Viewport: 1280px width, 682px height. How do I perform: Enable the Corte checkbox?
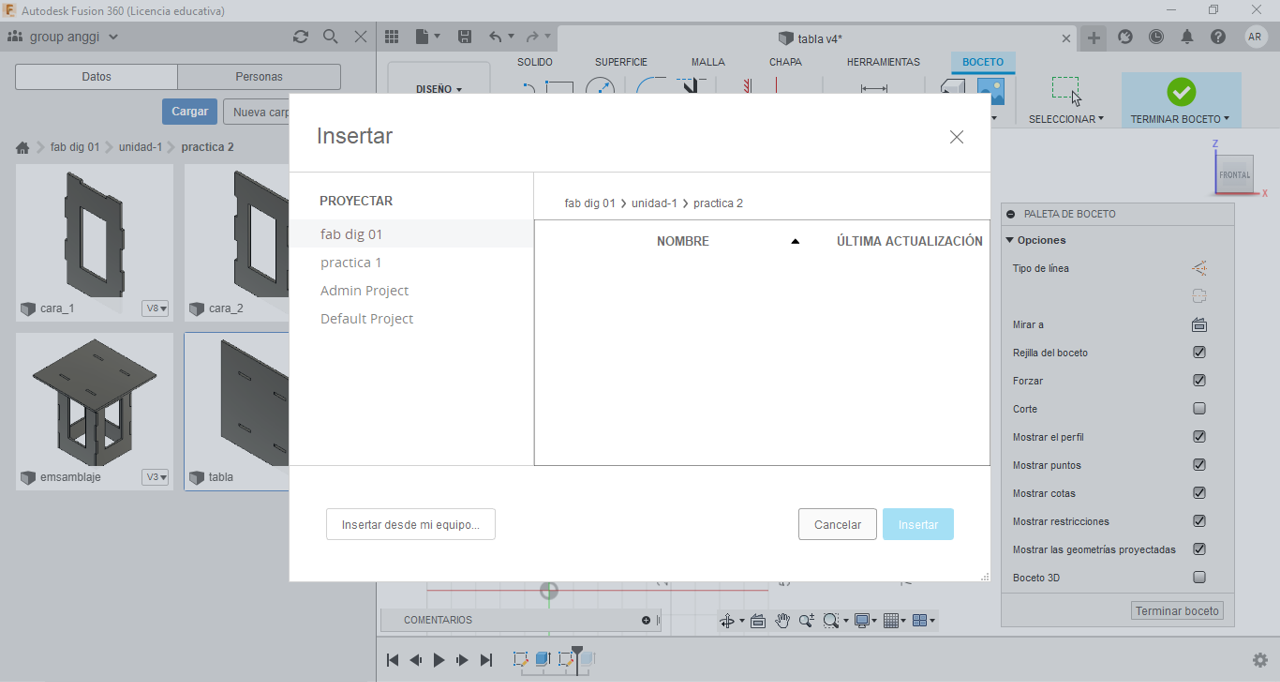click(1199, 409)
